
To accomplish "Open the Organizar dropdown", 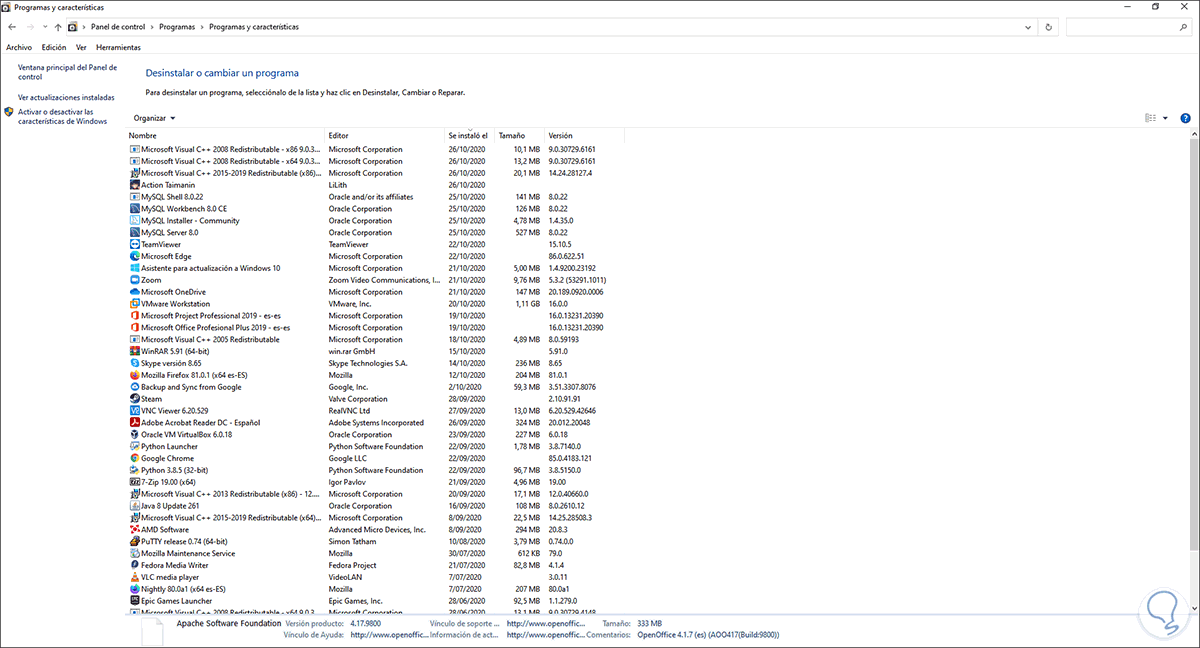I will (154, 118).
